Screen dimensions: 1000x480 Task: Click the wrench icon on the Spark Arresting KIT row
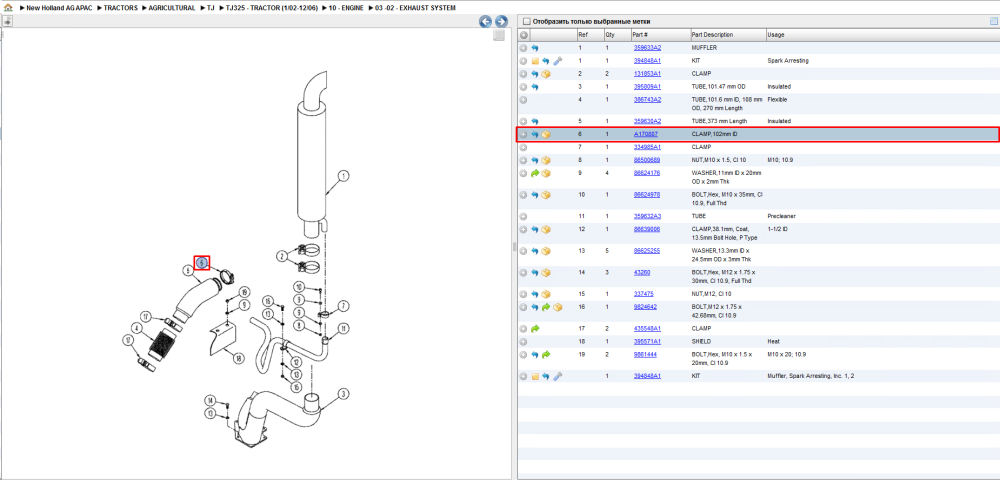point(557,61)
